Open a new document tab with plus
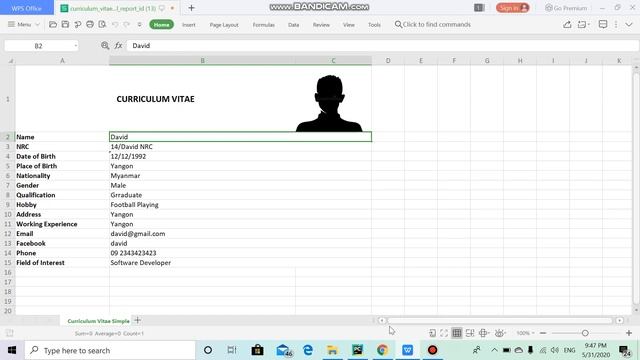 (x=191, y=8)
